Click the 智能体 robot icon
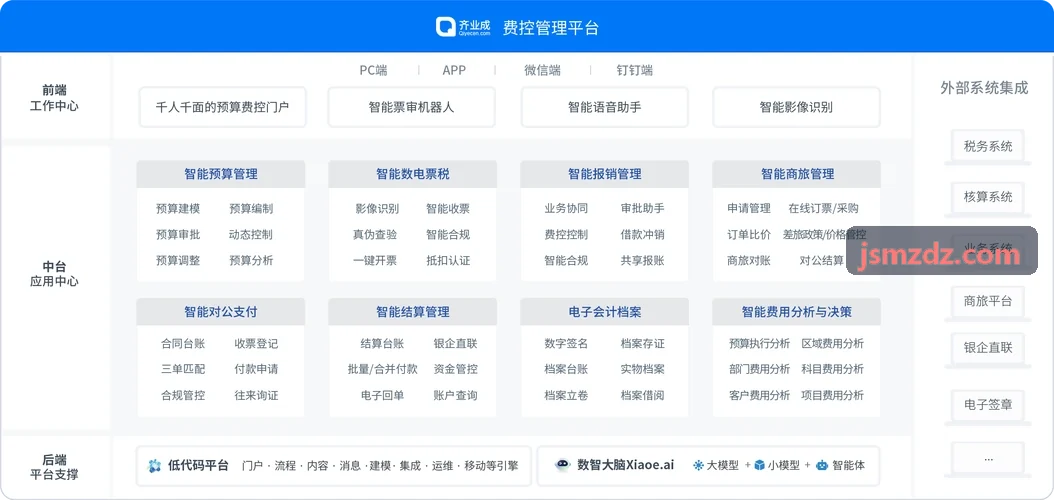Image resolution: width=1054 pixels, height=500 pixels. point(821,465)
